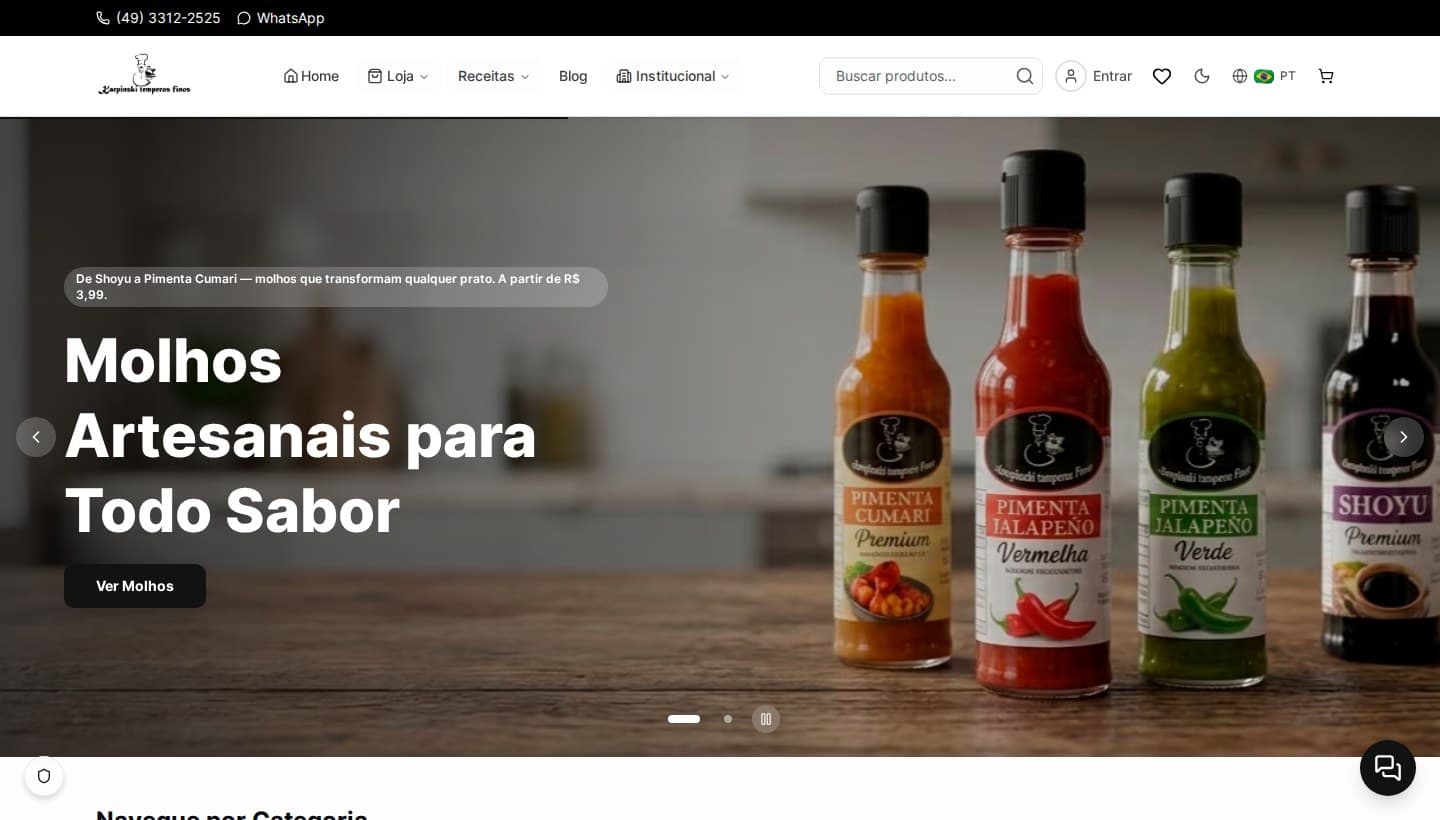1440x820 pixels.
Task: Toggle dark mode with the moon icon
Action: [1201, 76]
